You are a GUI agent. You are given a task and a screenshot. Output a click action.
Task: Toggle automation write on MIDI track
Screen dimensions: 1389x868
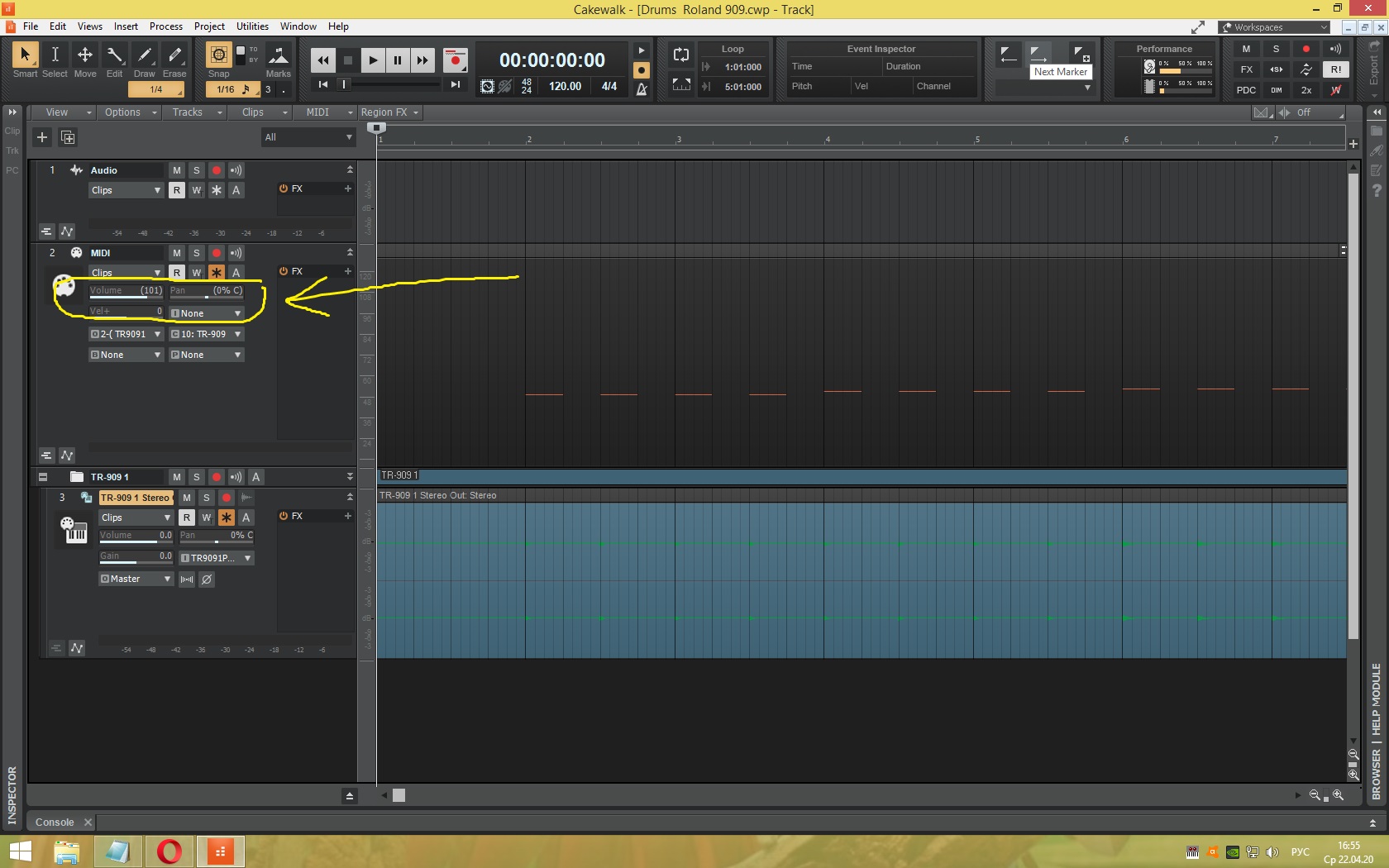tap(197, 273)
